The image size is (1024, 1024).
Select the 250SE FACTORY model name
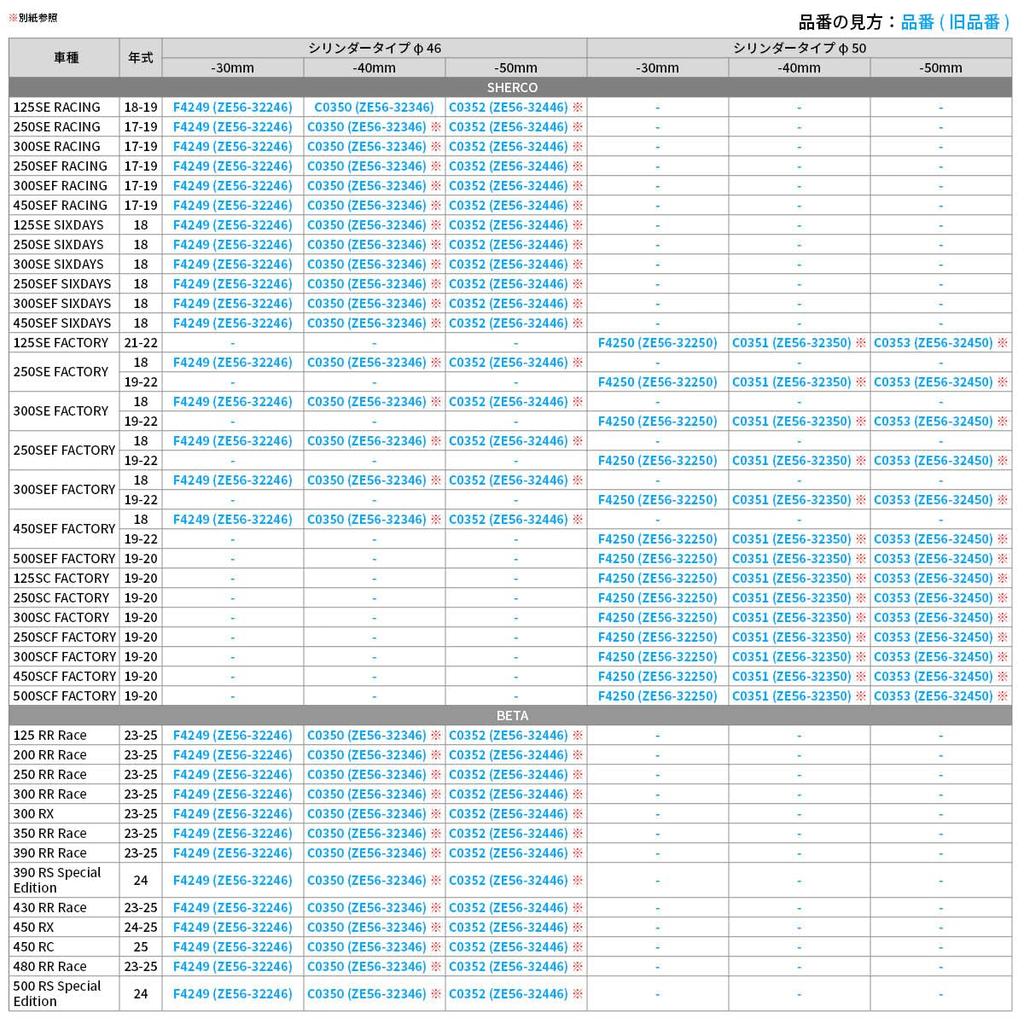(x=61, y=372)
